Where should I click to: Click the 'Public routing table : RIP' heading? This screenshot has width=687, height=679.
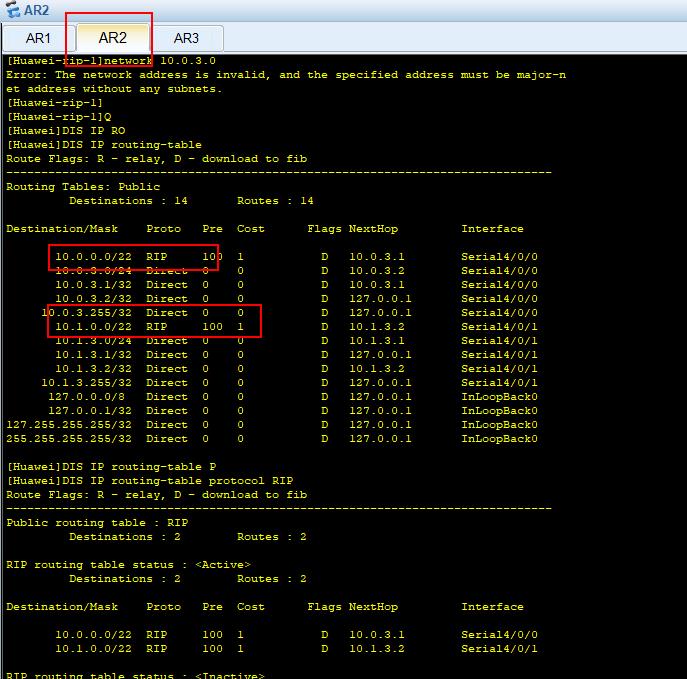(97, 523)
